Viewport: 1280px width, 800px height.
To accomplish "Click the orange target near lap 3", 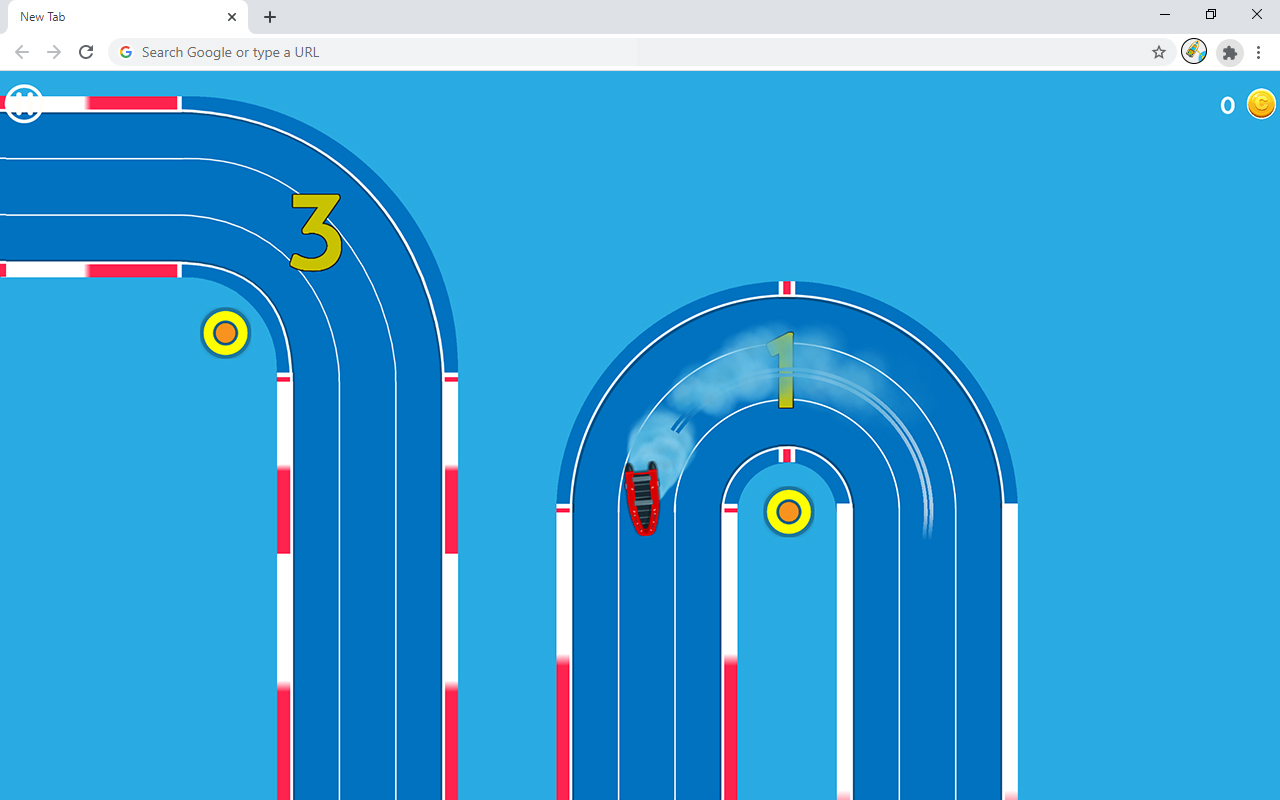I will click(225, 333).
